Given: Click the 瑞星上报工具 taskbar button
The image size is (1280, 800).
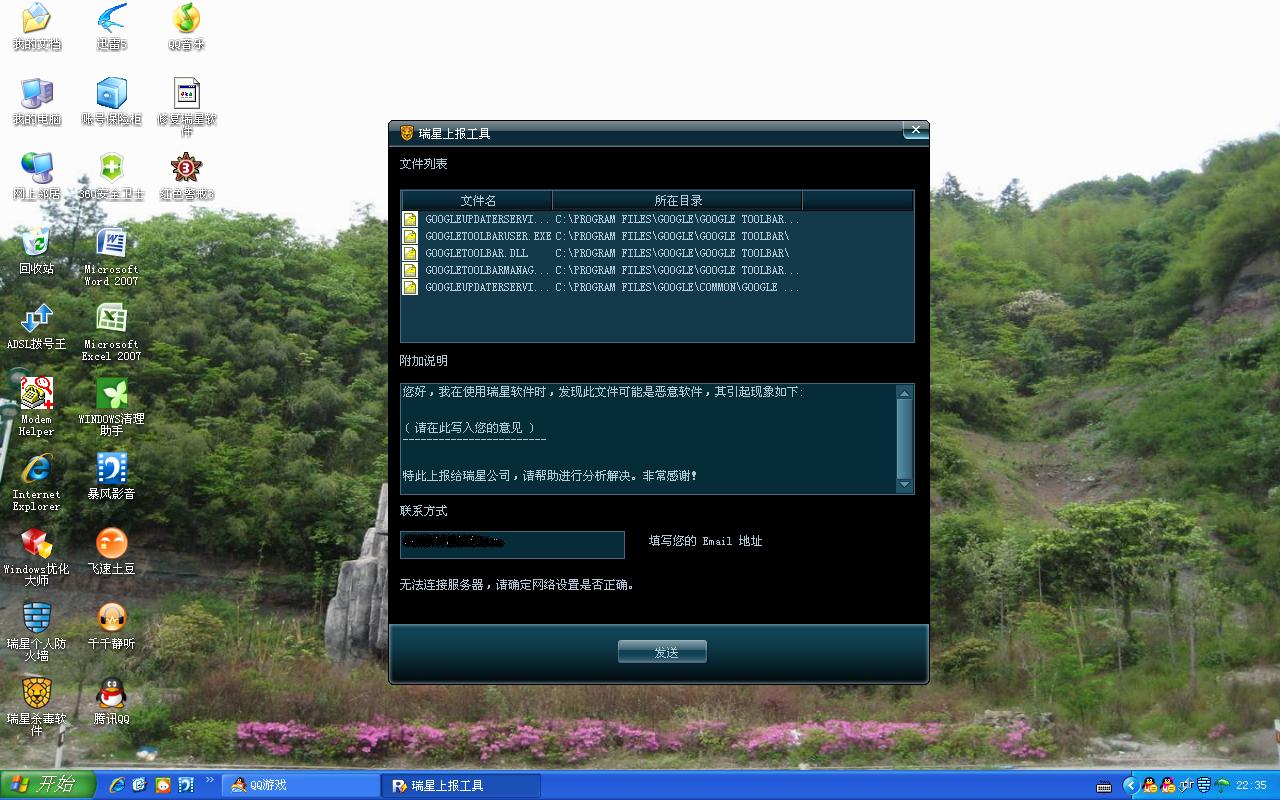Looking at the screenshot, I should point(461,785).
